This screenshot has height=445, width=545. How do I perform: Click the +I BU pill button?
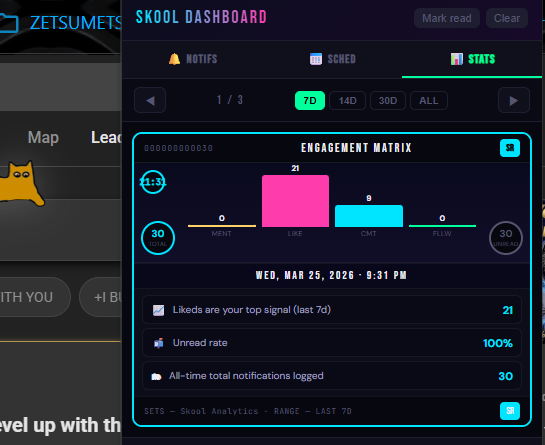[x=100, y=297]
